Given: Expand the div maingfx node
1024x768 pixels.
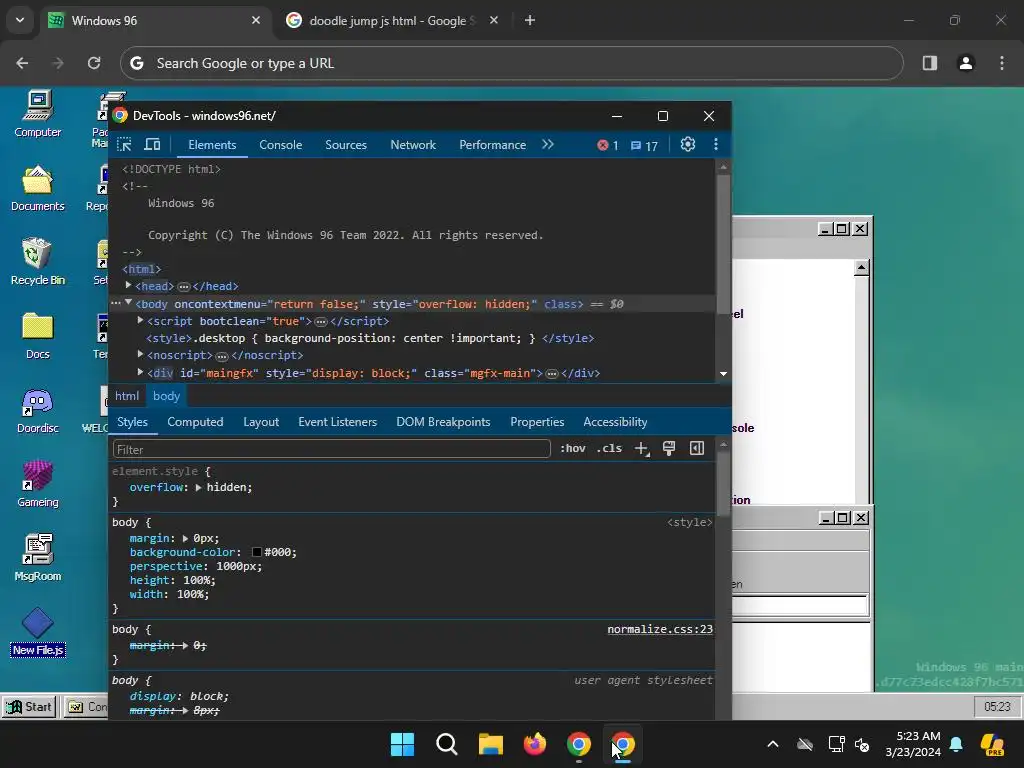Looking at the screenshot, I should click(140, 372).
